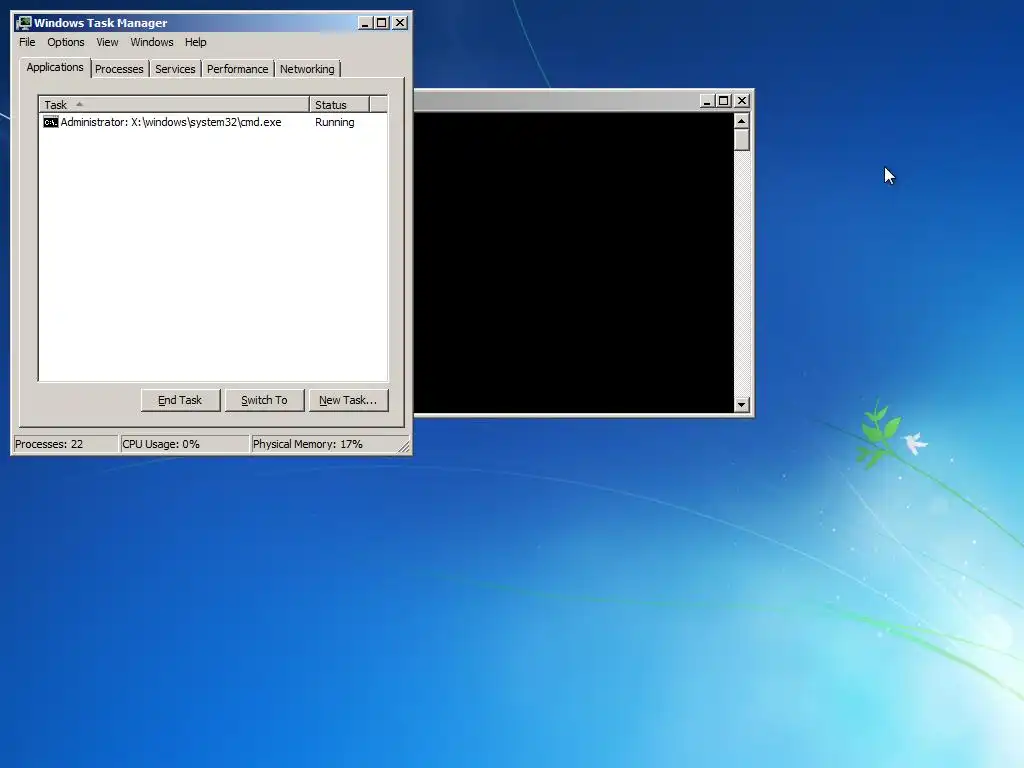The height and width of the screenshot is (768, 1024).
Task: Click inside the black command prompt area
Action: coord(573,263)
